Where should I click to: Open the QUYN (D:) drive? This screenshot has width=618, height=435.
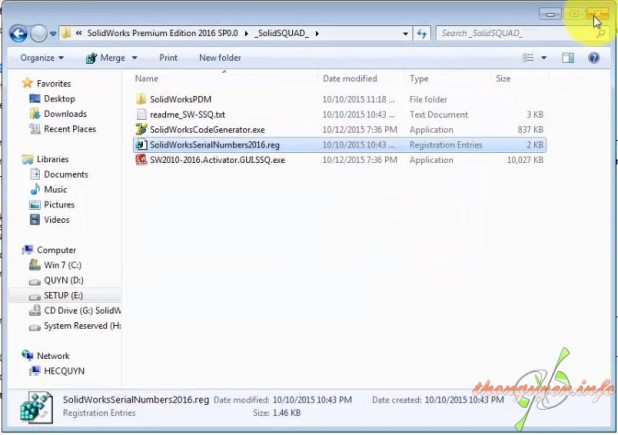(63, 280)
